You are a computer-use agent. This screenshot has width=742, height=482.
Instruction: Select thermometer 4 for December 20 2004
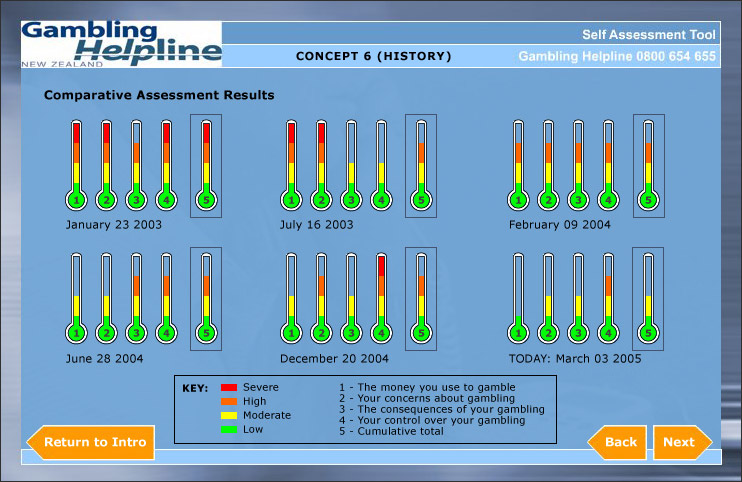tap(381, 298)
